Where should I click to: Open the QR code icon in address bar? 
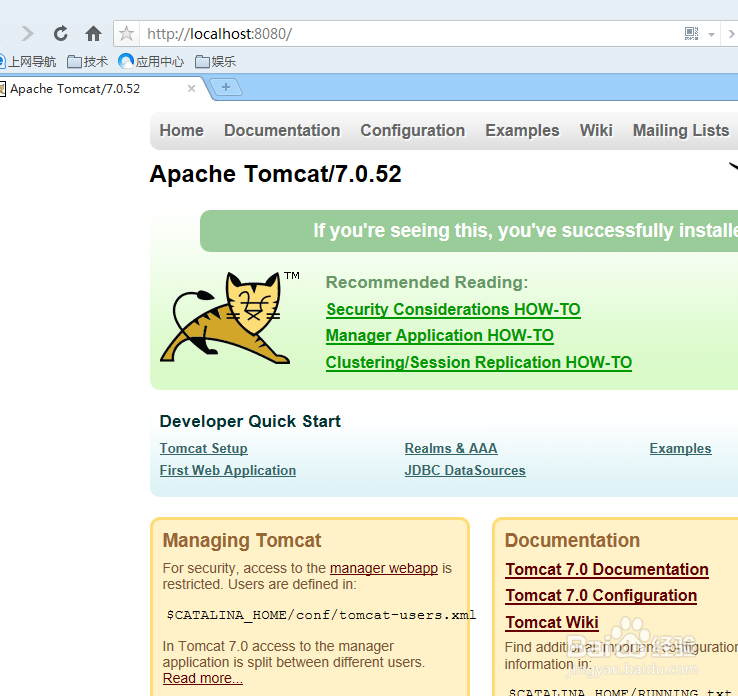coord(691,33)
